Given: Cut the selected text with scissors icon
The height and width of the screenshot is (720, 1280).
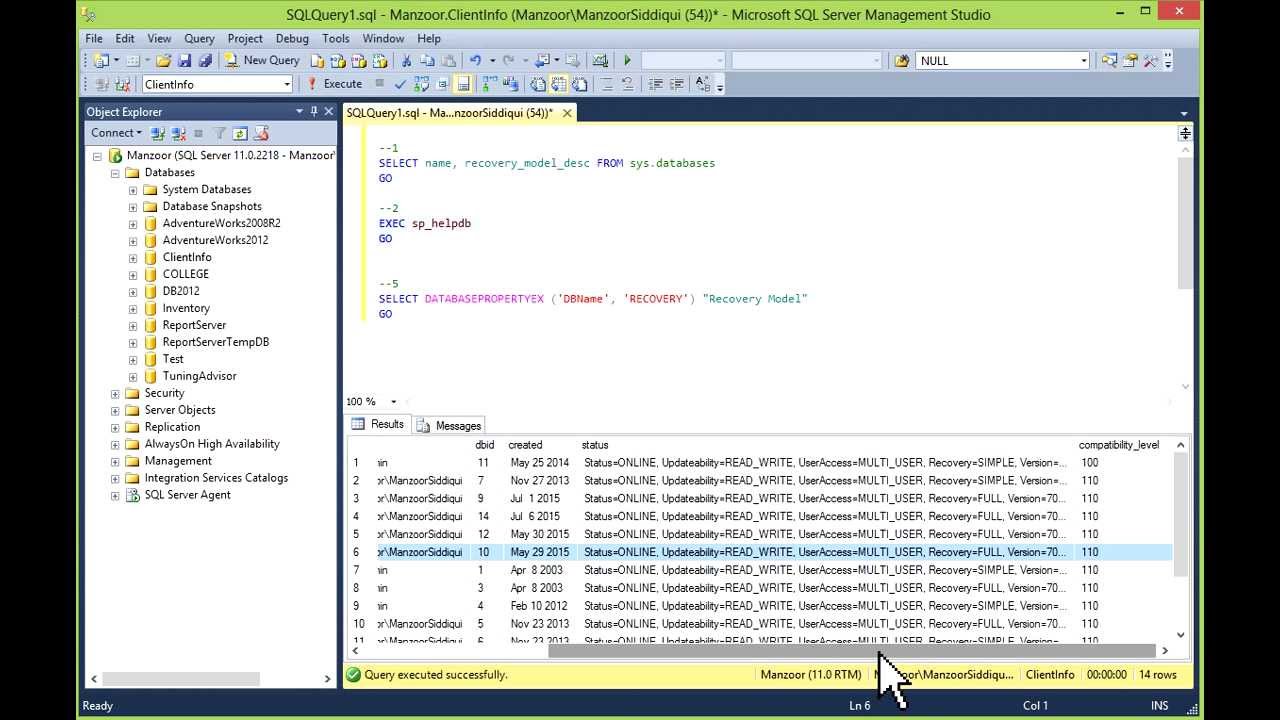Looking at the screenshot, I should 406,60.
